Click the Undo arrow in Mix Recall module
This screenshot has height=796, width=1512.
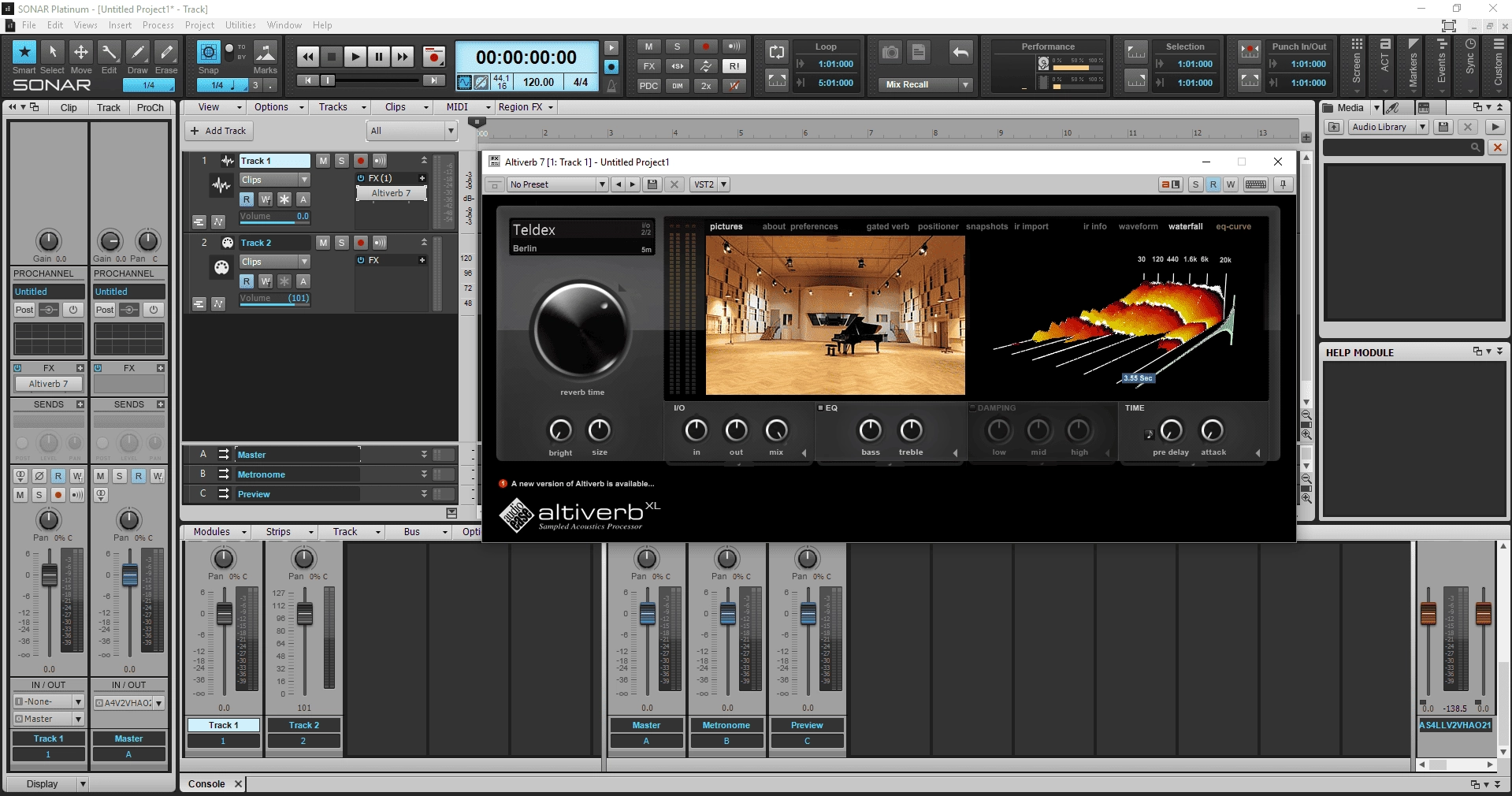pos(960,52)
